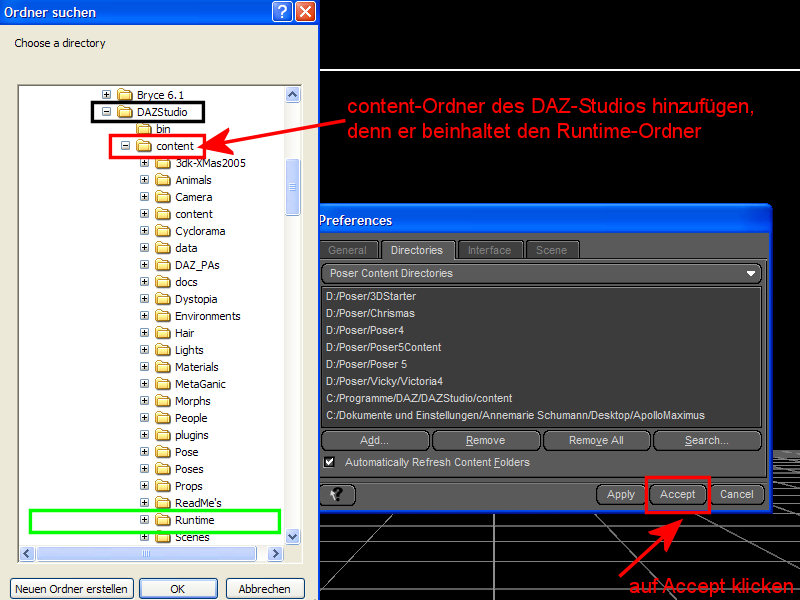Viewport: 800px width, 600px height.
Task: Select the docs folder label
Action: [186, 282]
